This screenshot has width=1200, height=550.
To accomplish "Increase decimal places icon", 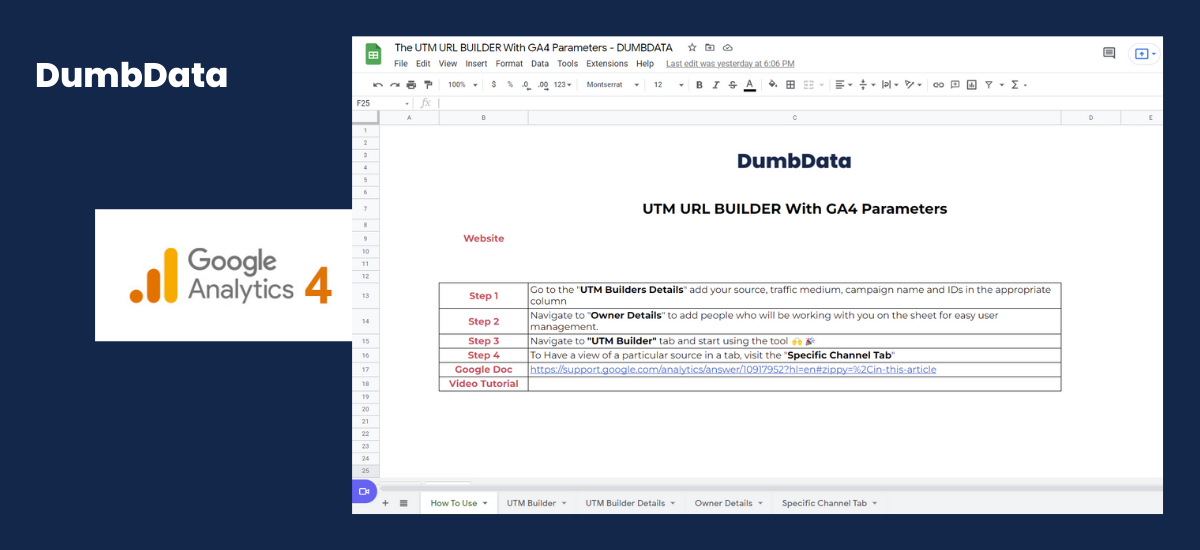I will tap(543, 85).
